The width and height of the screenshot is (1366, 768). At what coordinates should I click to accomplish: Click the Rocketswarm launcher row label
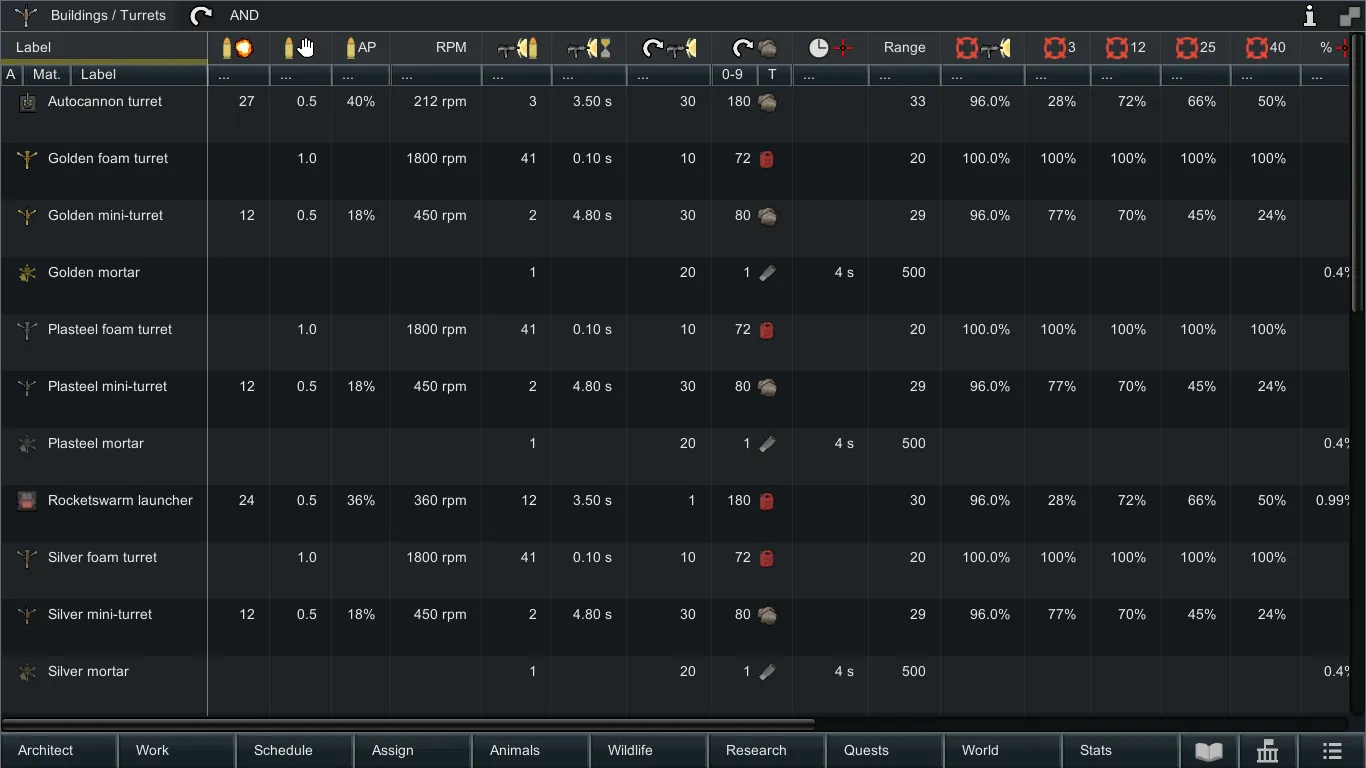tap(120, 501)
